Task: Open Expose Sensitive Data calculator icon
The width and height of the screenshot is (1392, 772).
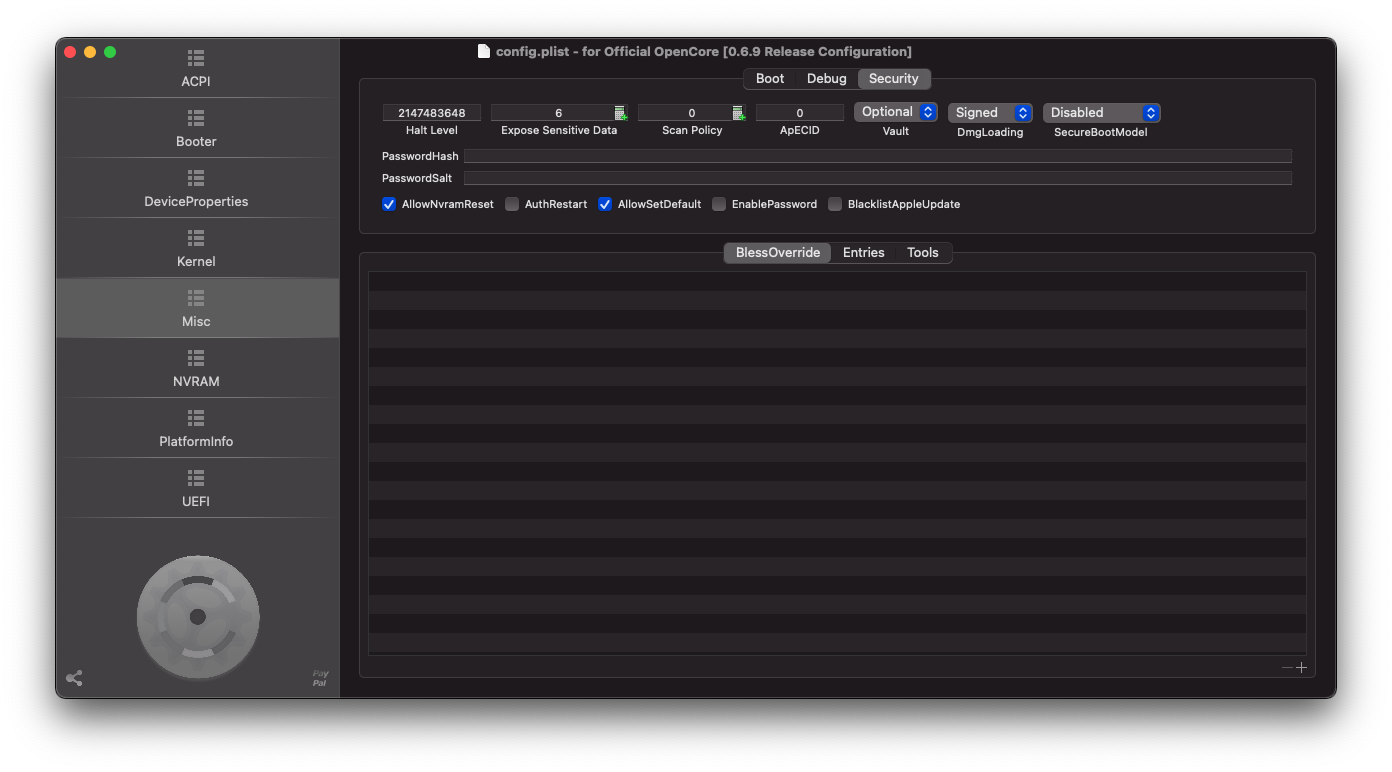Action: click(621, 113)
